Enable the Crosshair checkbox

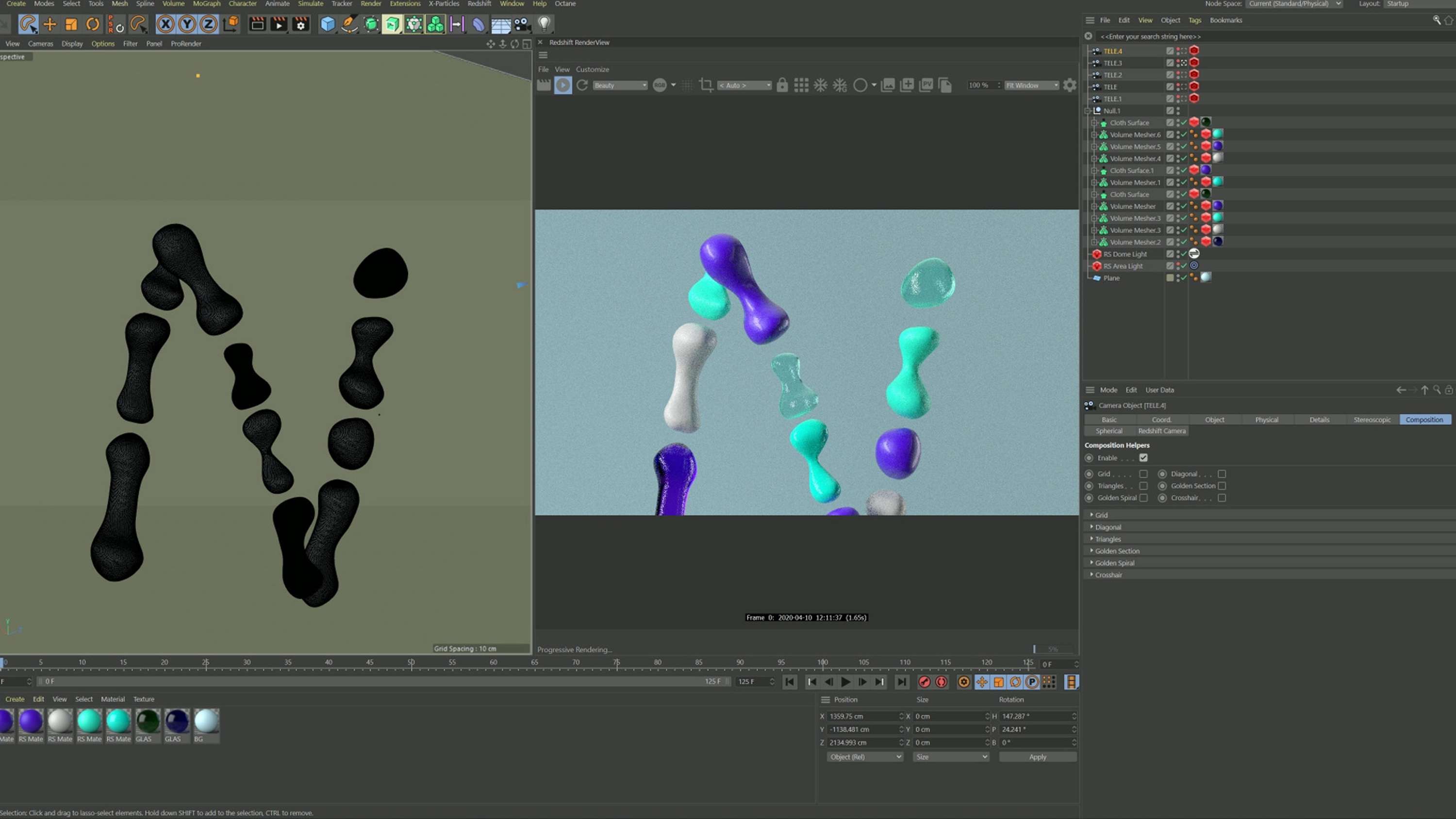(x=1222, y=498)
